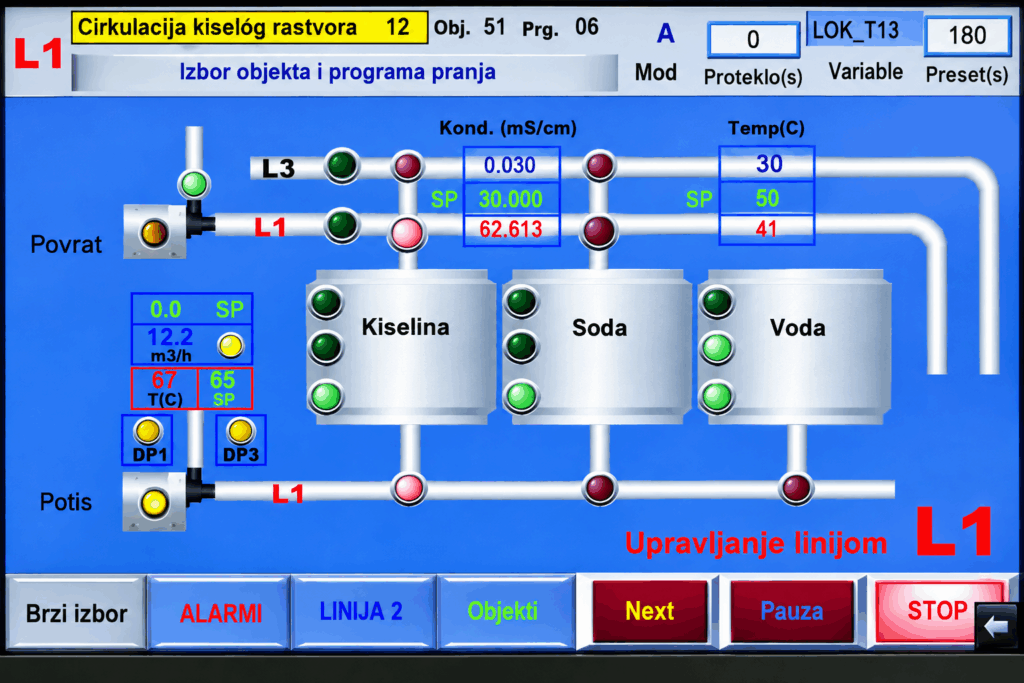
Task: Click the dark green lamp next to L3 label
Action: 342,166
